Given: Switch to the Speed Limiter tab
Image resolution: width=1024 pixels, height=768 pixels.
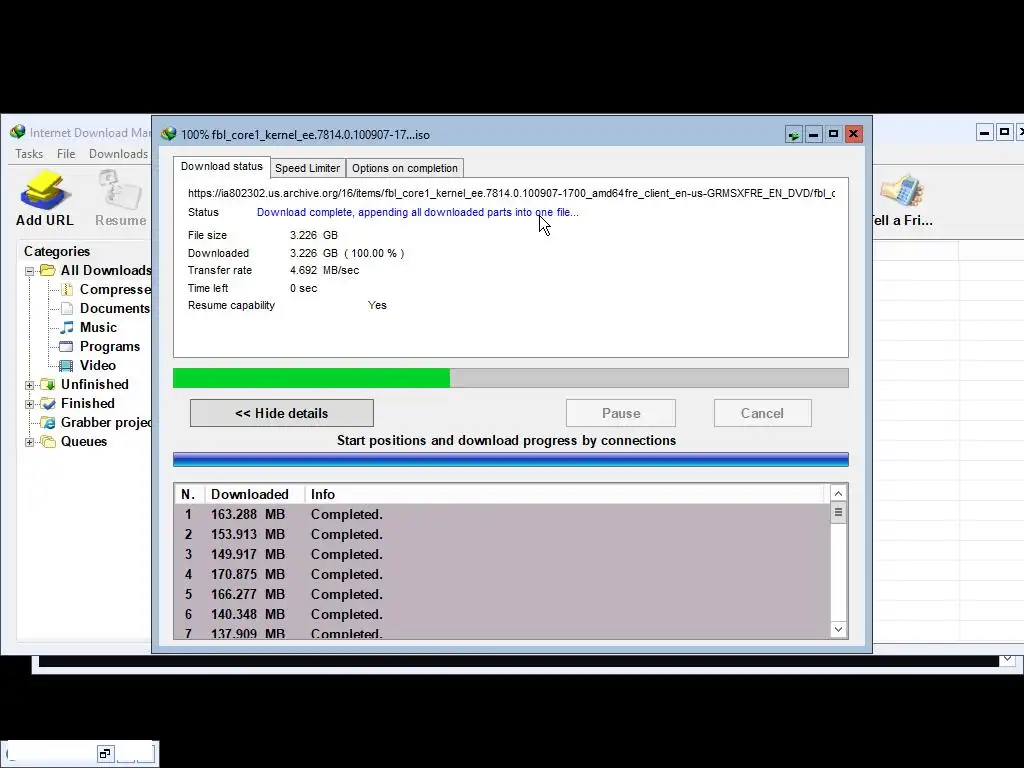Looking at the screenshot, I should tap(308, 168).
